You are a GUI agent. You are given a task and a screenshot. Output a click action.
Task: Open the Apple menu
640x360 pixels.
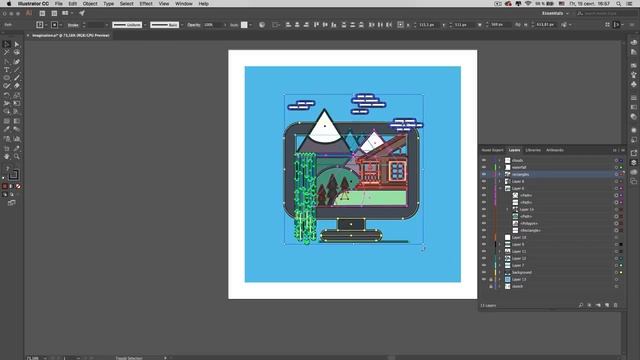(x=8, y=4)
